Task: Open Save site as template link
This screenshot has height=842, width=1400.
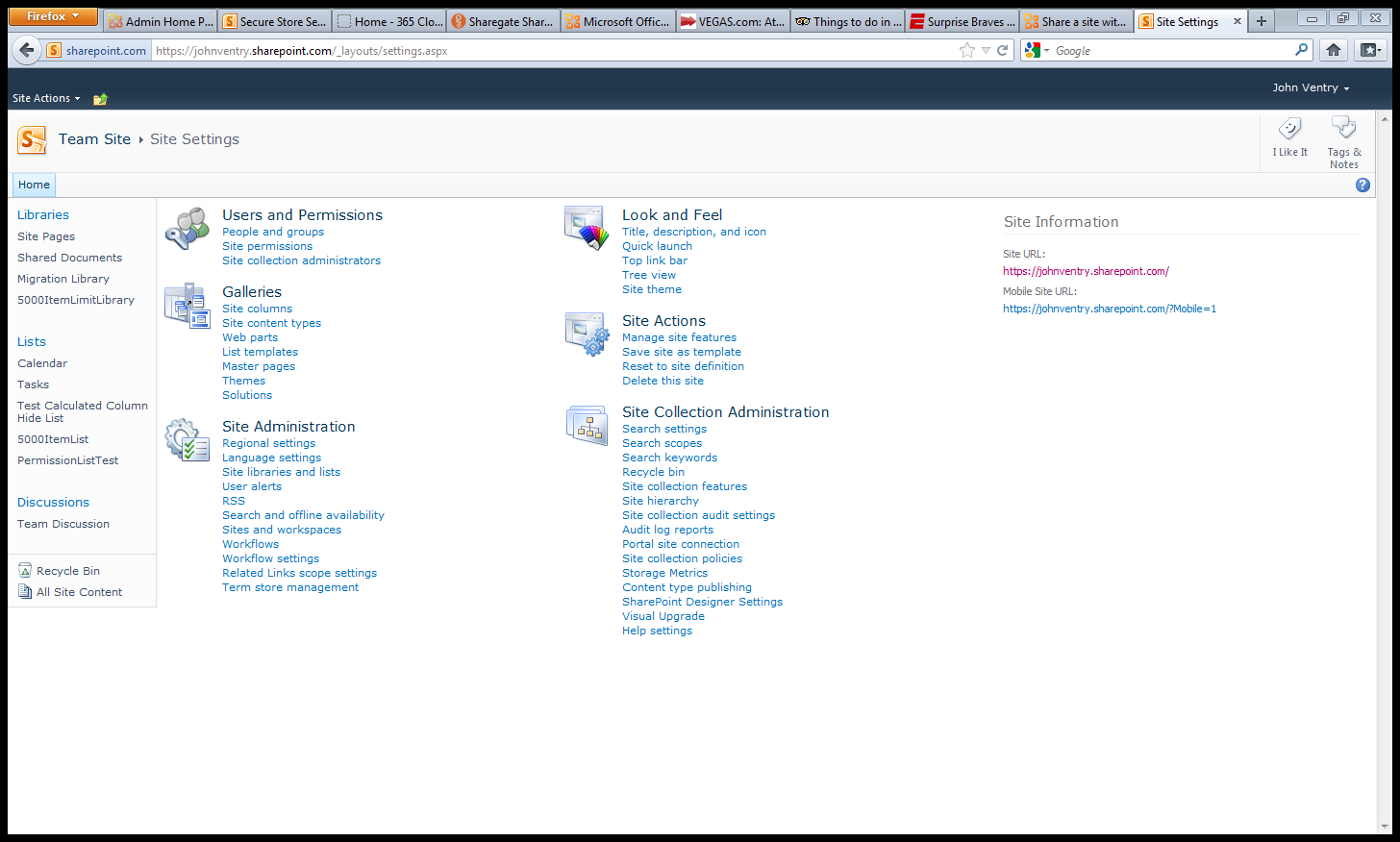Action: tap(682, 352)
